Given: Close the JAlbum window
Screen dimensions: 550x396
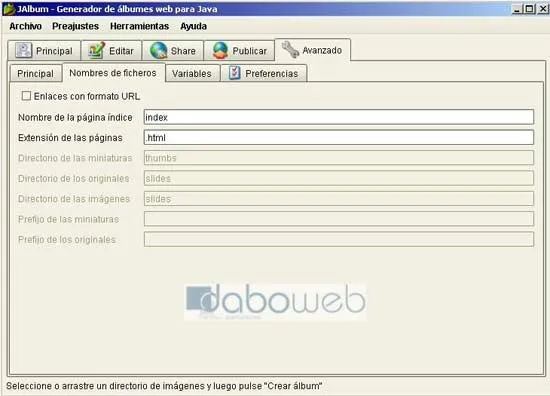Looking at the screenshot, I should [x=542, y=9].
